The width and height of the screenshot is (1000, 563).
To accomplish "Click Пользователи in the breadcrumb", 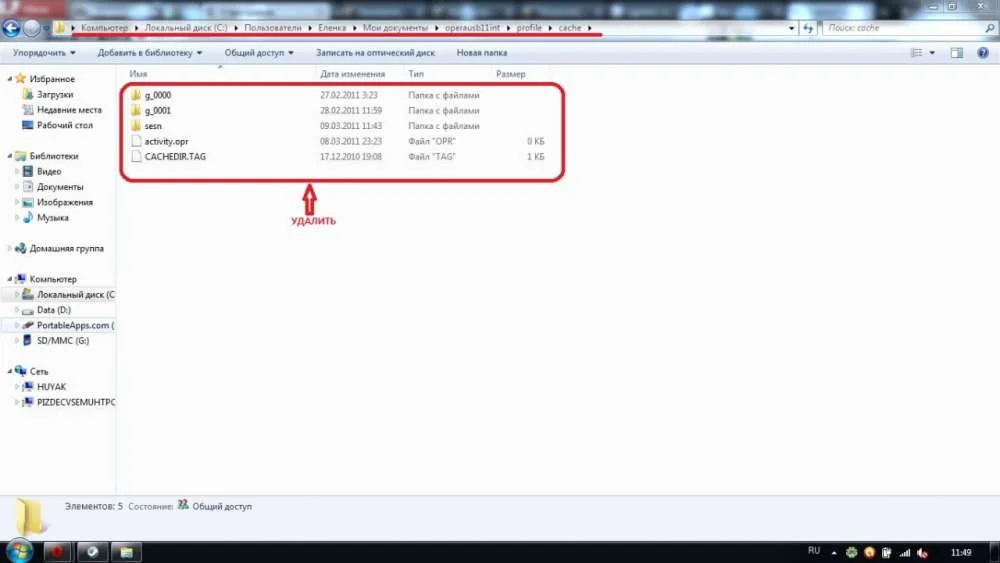I will (272, 28).
